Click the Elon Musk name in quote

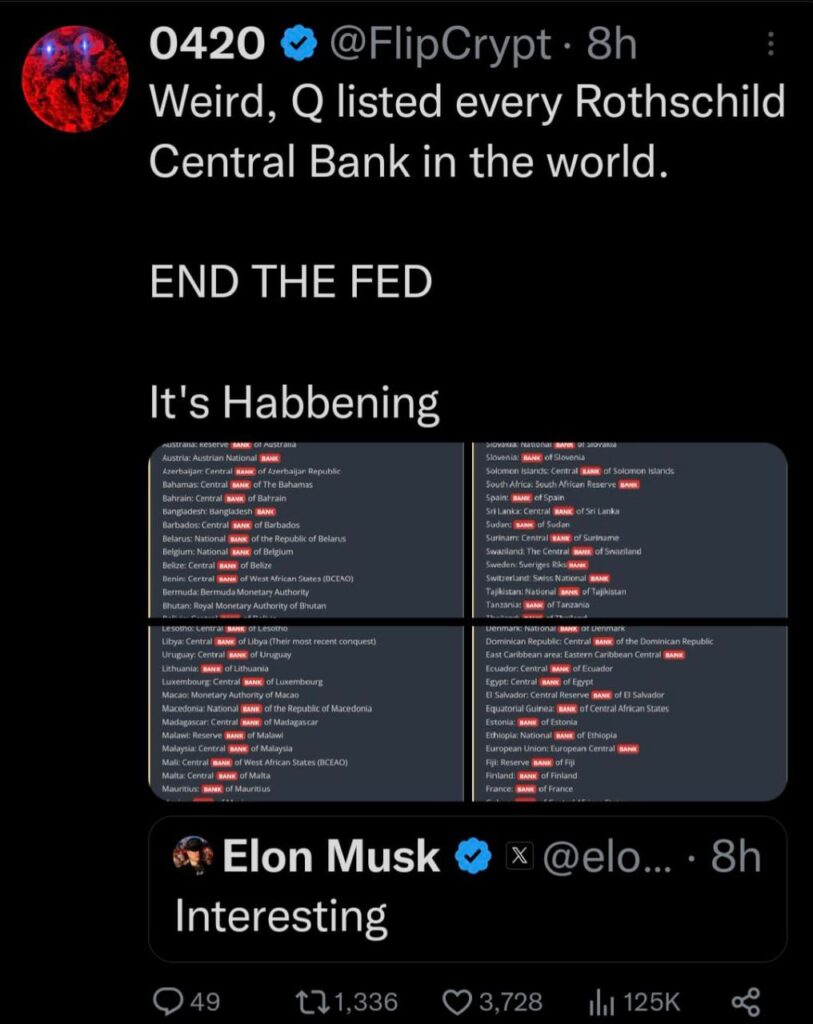[331, 857]
